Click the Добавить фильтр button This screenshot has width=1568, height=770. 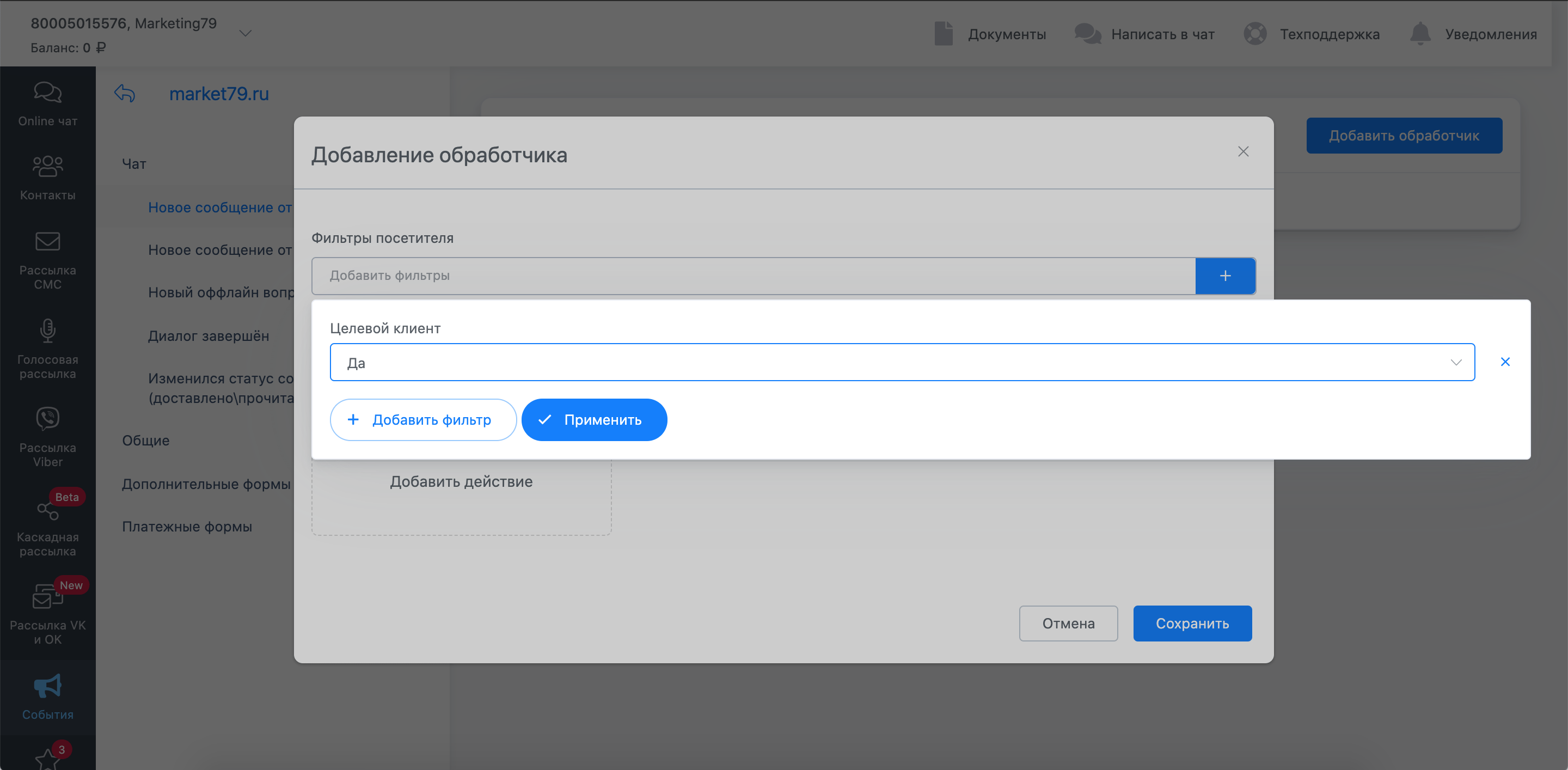pyautogui.click(x=423, y=420)
